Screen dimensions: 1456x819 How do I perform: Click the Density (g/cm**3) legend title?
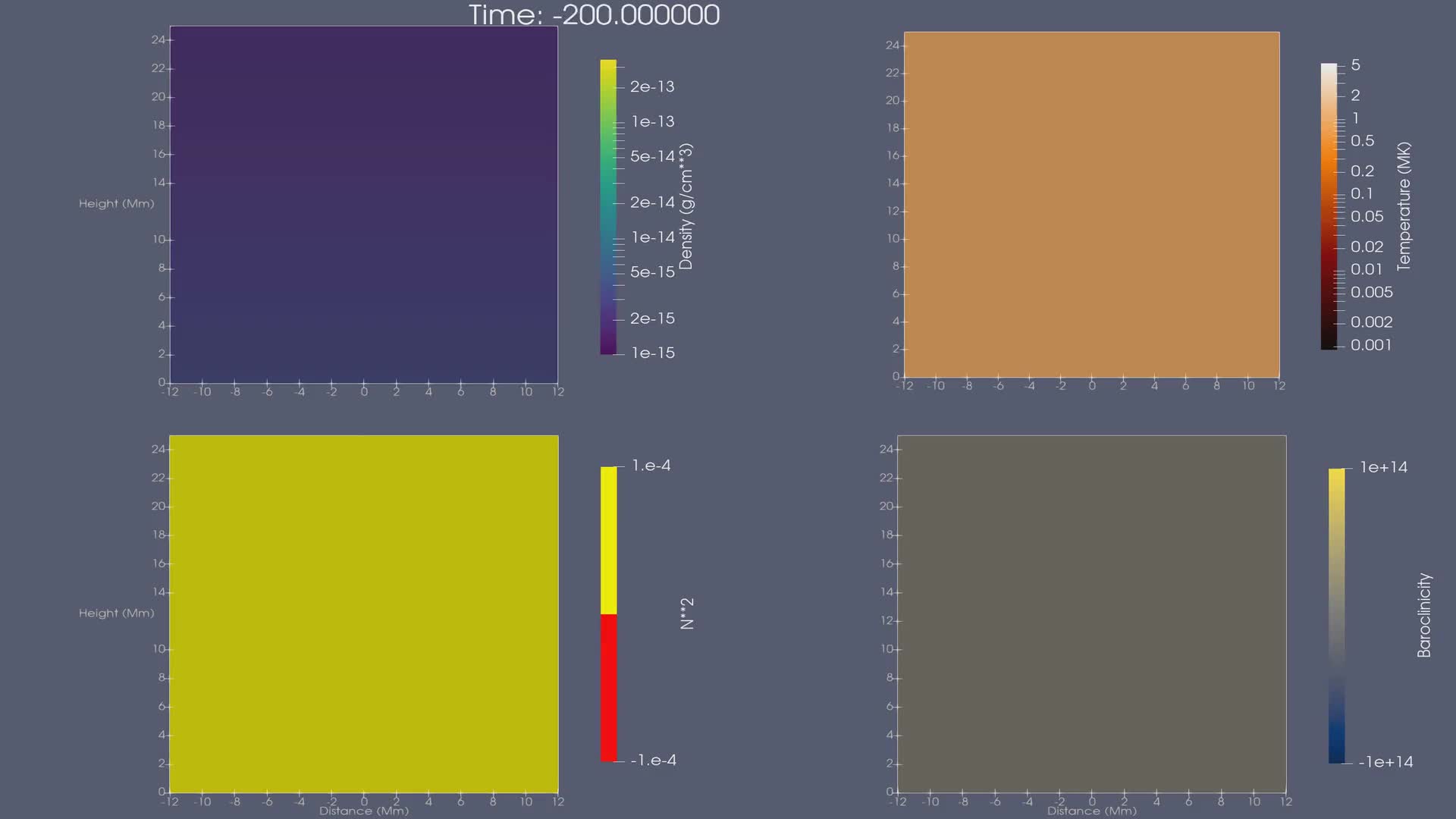point(686,206)
